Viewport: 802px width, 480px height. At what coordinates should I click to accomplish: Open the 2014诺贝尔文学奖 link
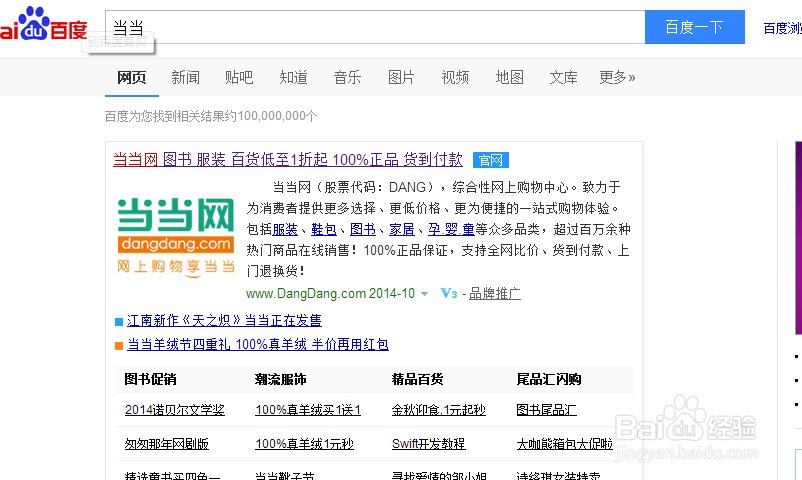[x=174, y=410]
